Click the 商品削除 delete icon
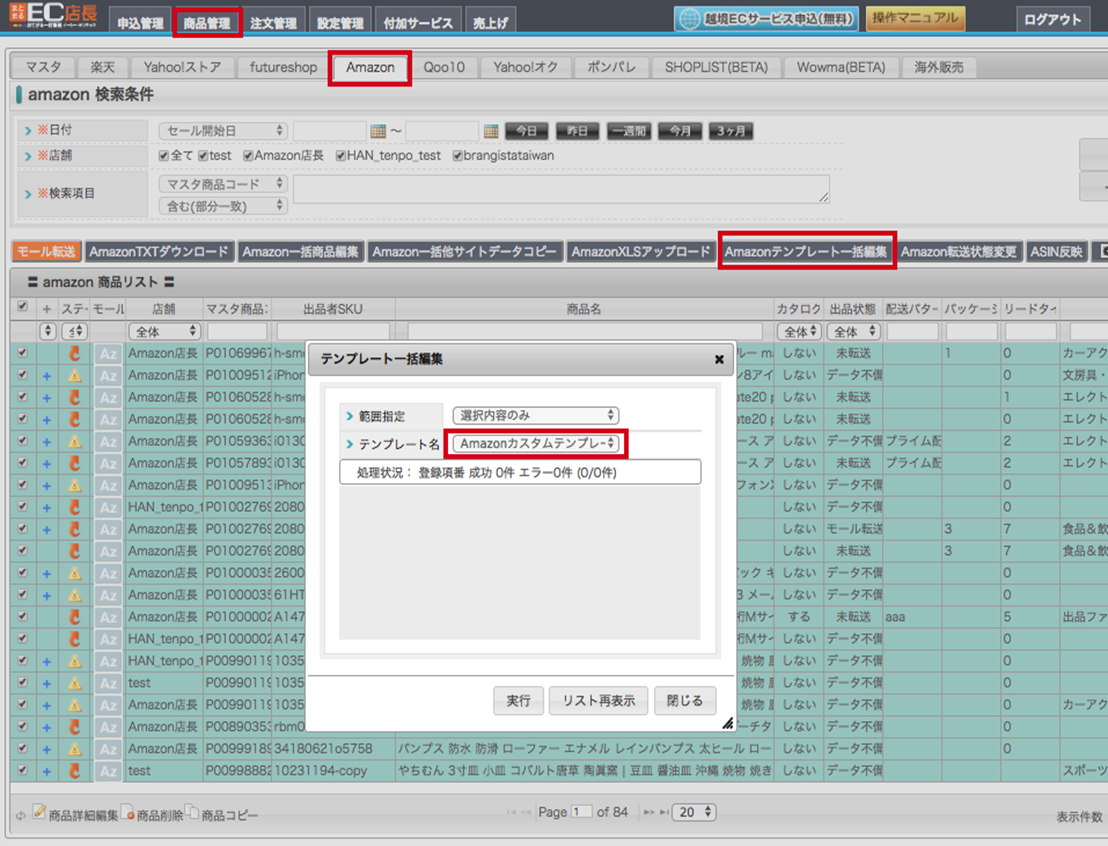Viewport: 1108px width, 846px height. (127, 812)
